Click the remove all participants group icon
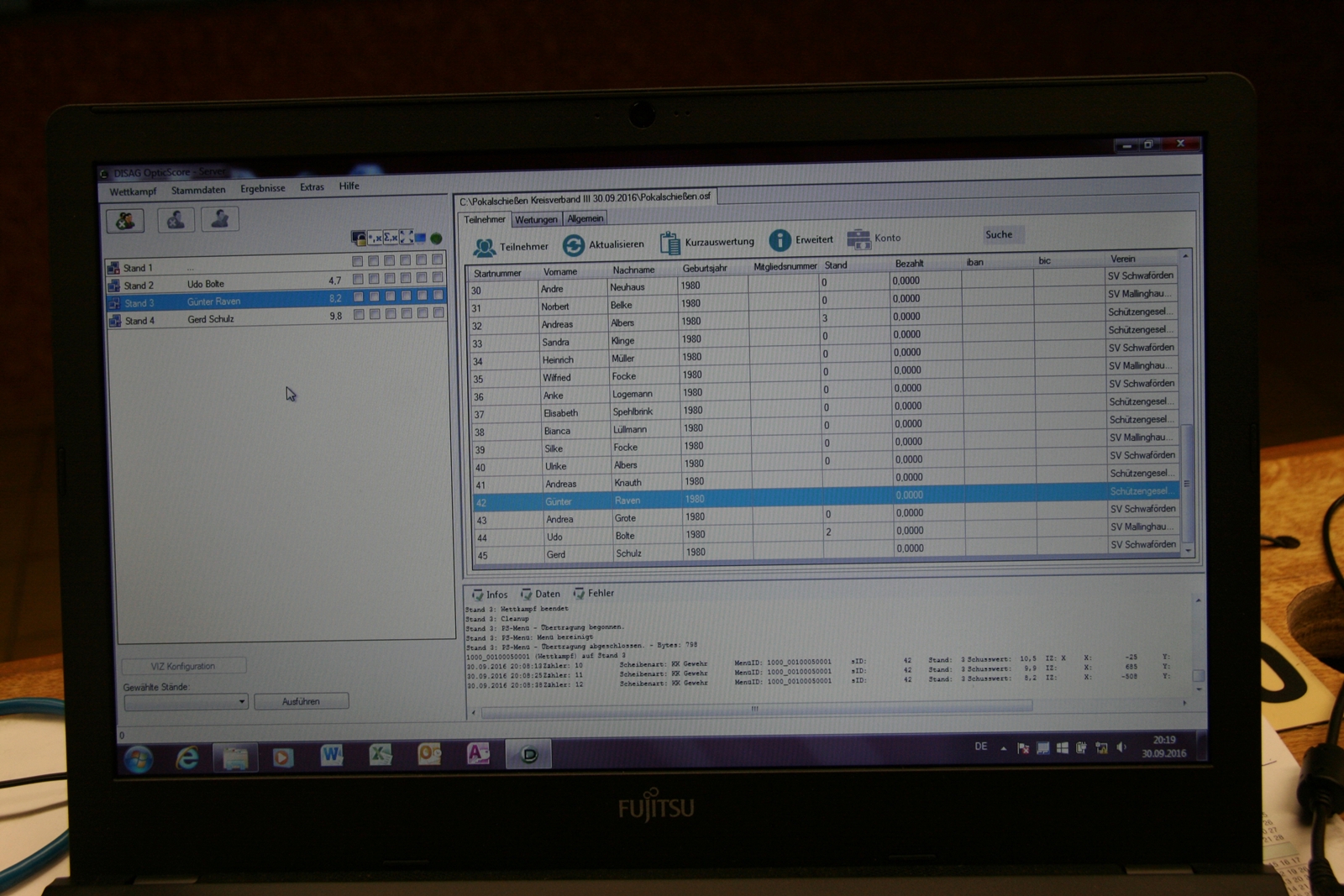The height and width of the screenshot is (896, 1344). click(x=125, y=221)
